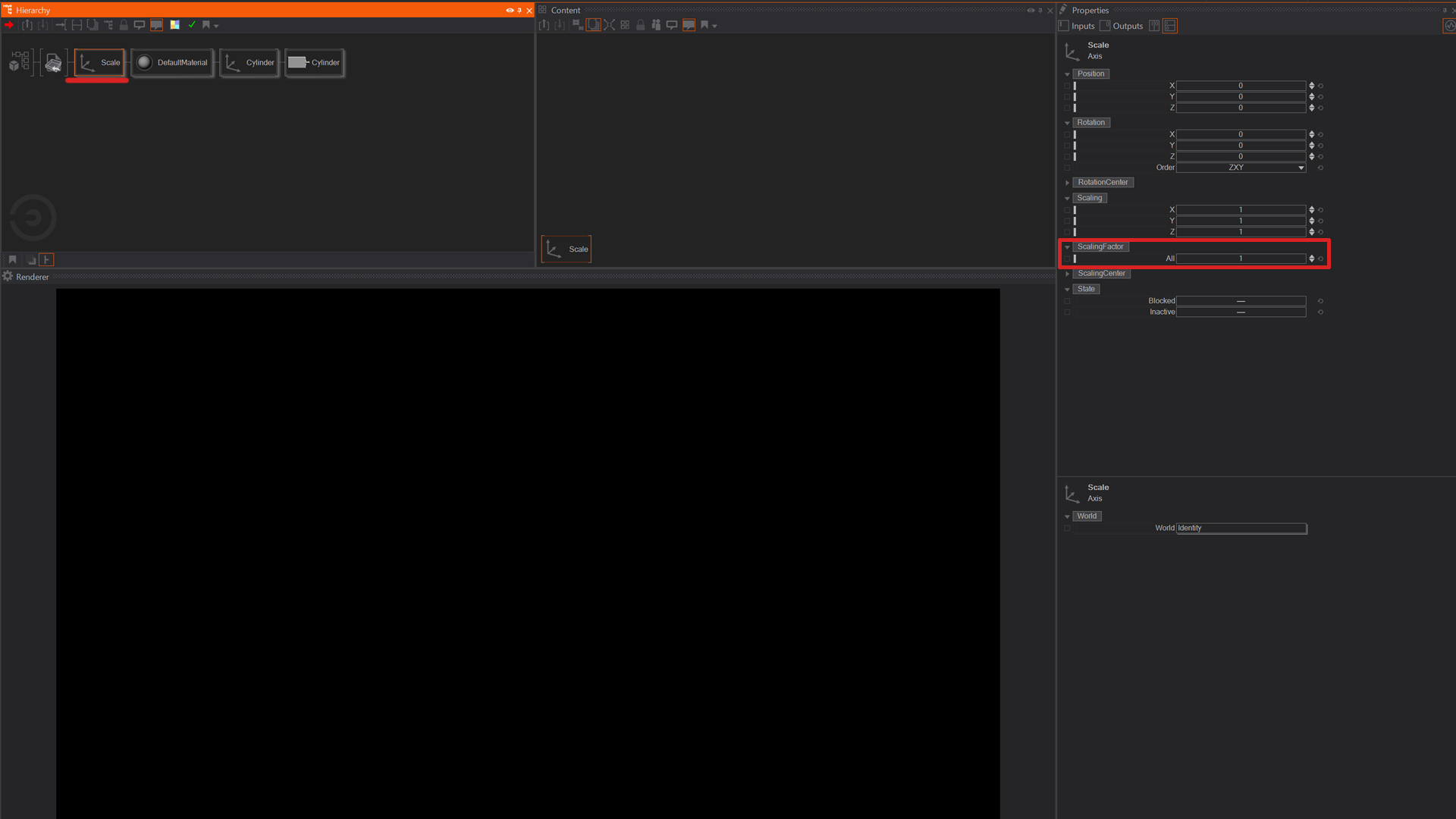Tick the checkbox beside Position X row

pyautogui.click(x=1067, y=86)
